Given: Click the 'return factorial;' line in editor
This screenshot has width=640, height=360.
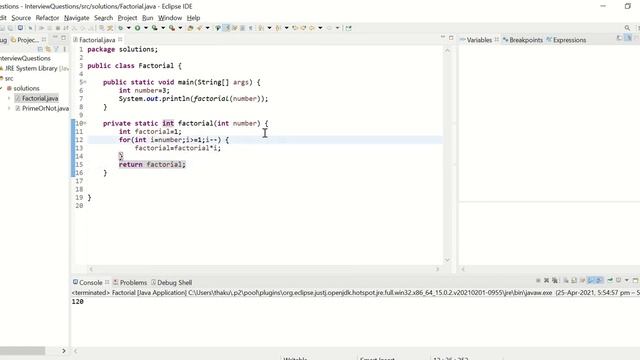Looking at the screenshot, I should click(152, 164).
